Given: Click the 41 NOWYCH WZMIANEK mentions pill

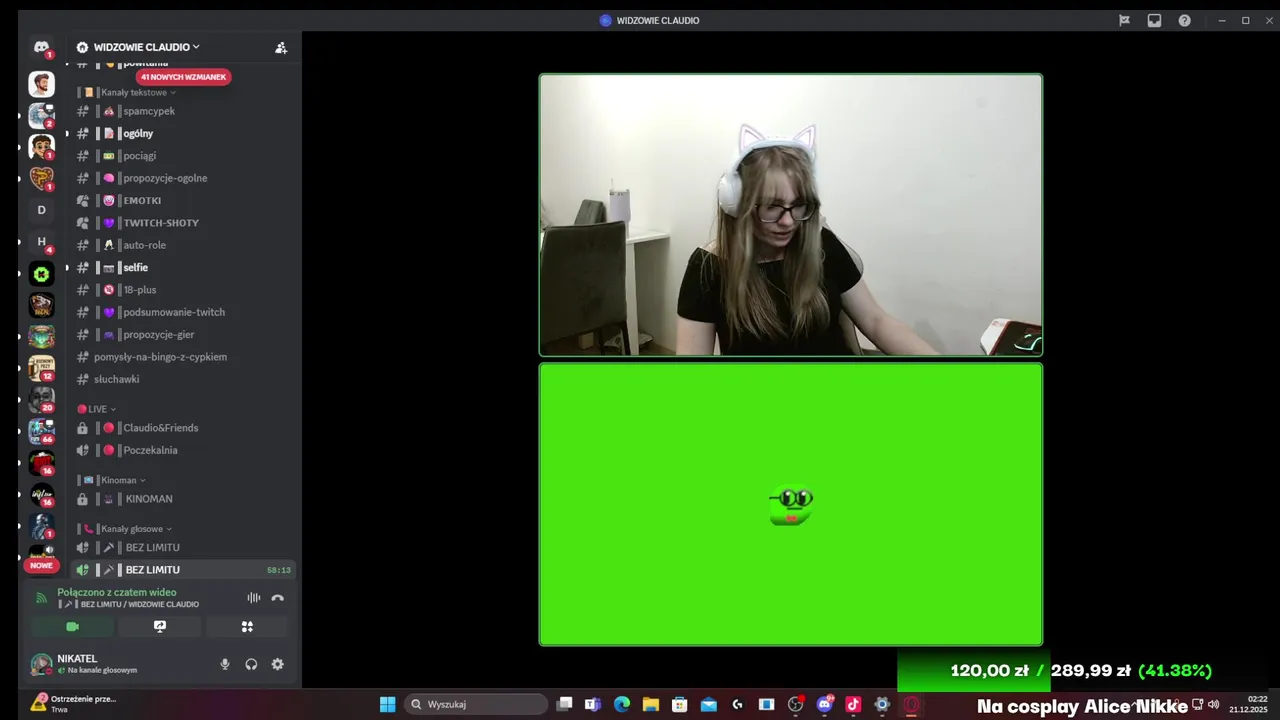Looking at the screenshot, I should click(183, 77).
